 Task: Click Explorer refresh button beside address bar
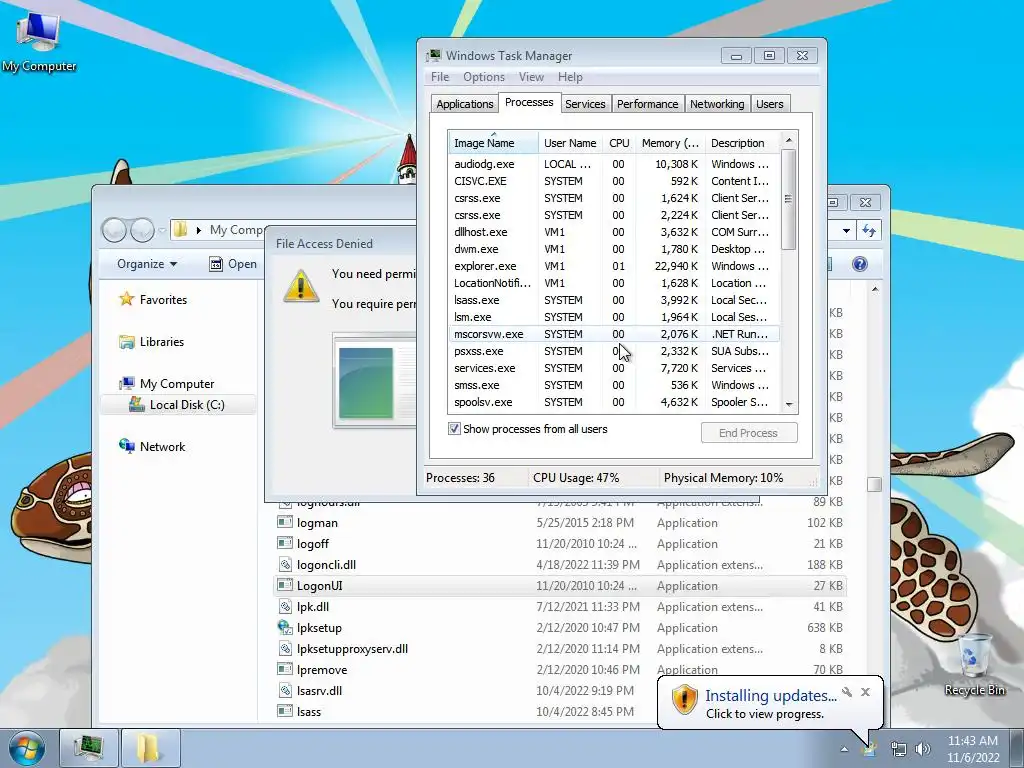point(869,230)
